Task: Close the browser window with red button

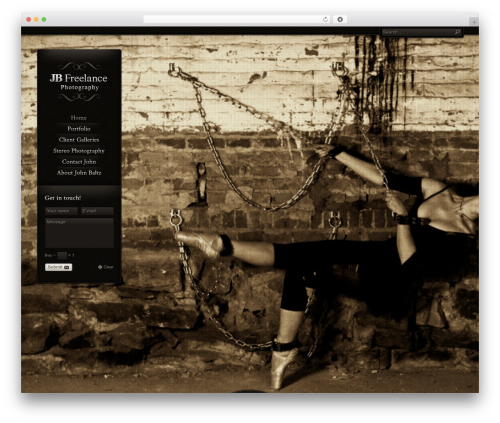Action: (29, 19)
